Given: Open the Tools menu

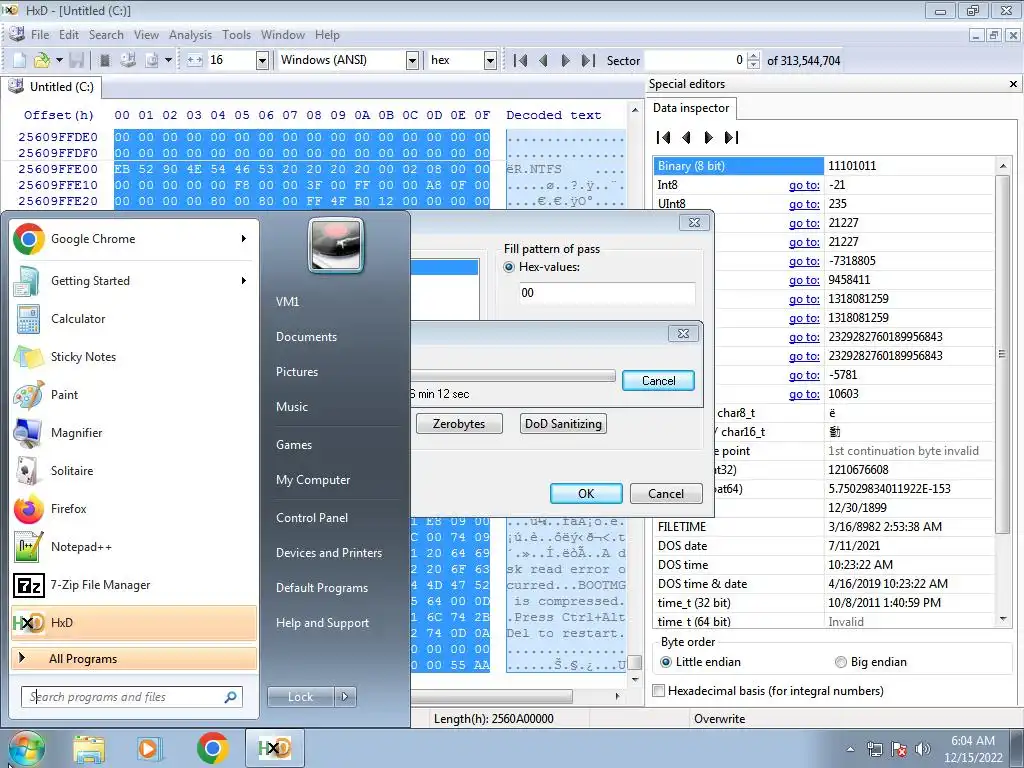Looking at the screenshot, I should [x=236, y=35].
